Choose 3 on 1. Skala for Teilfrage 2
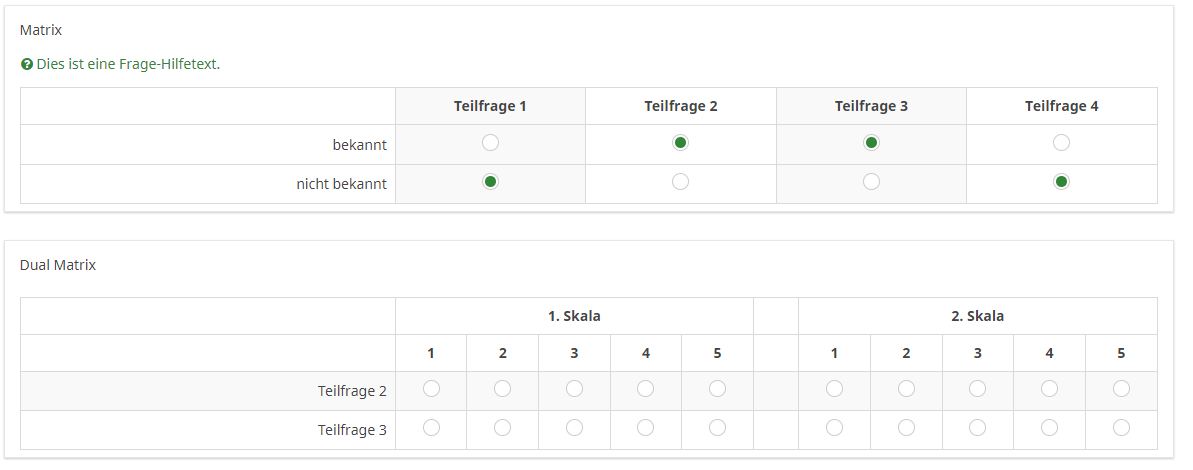Viewport: 1193px width, 470px height. point(574,388)
